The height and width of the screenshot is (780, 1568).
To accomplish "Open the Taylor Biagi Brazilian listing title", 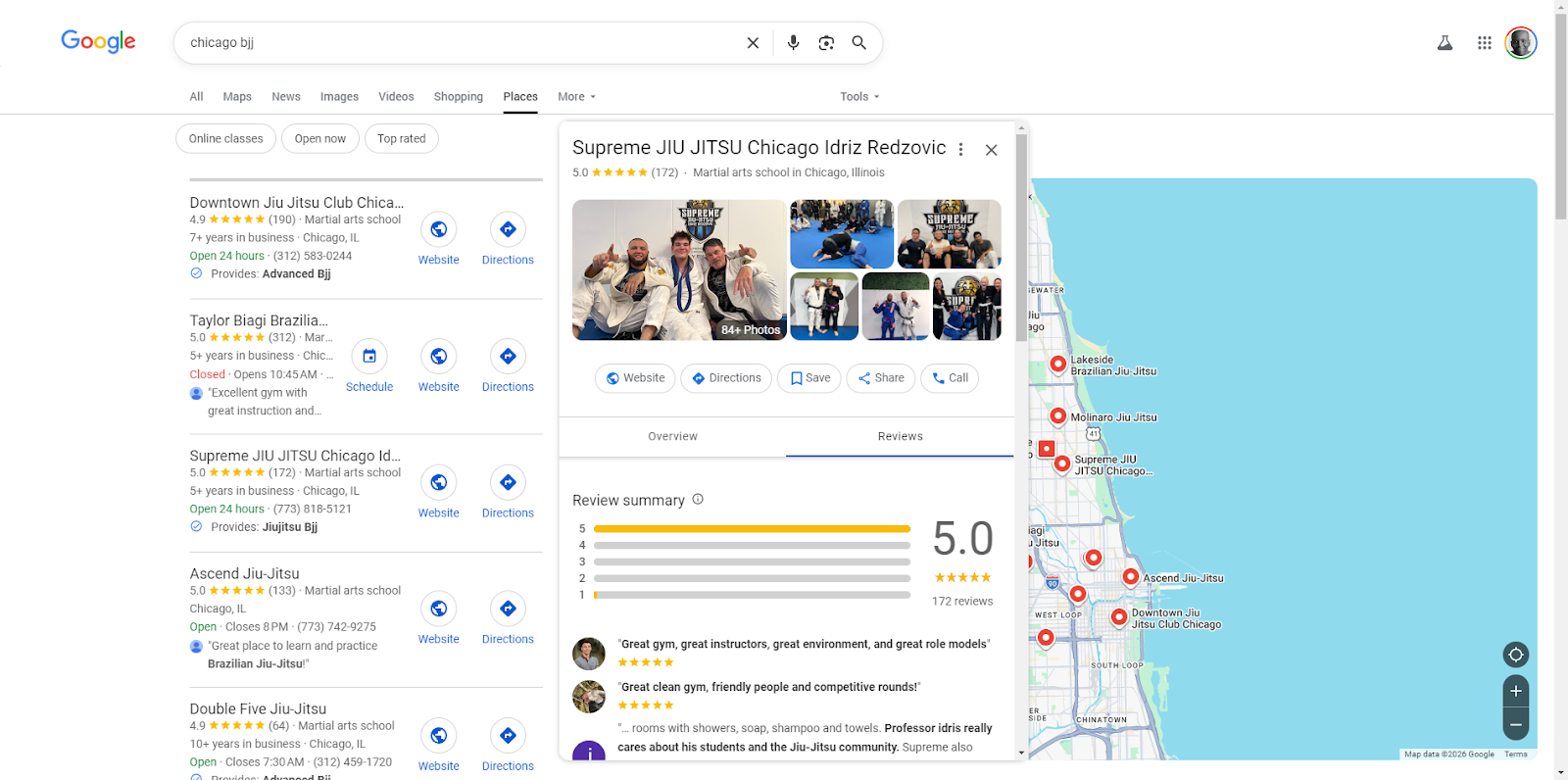I will pos(259,320).
